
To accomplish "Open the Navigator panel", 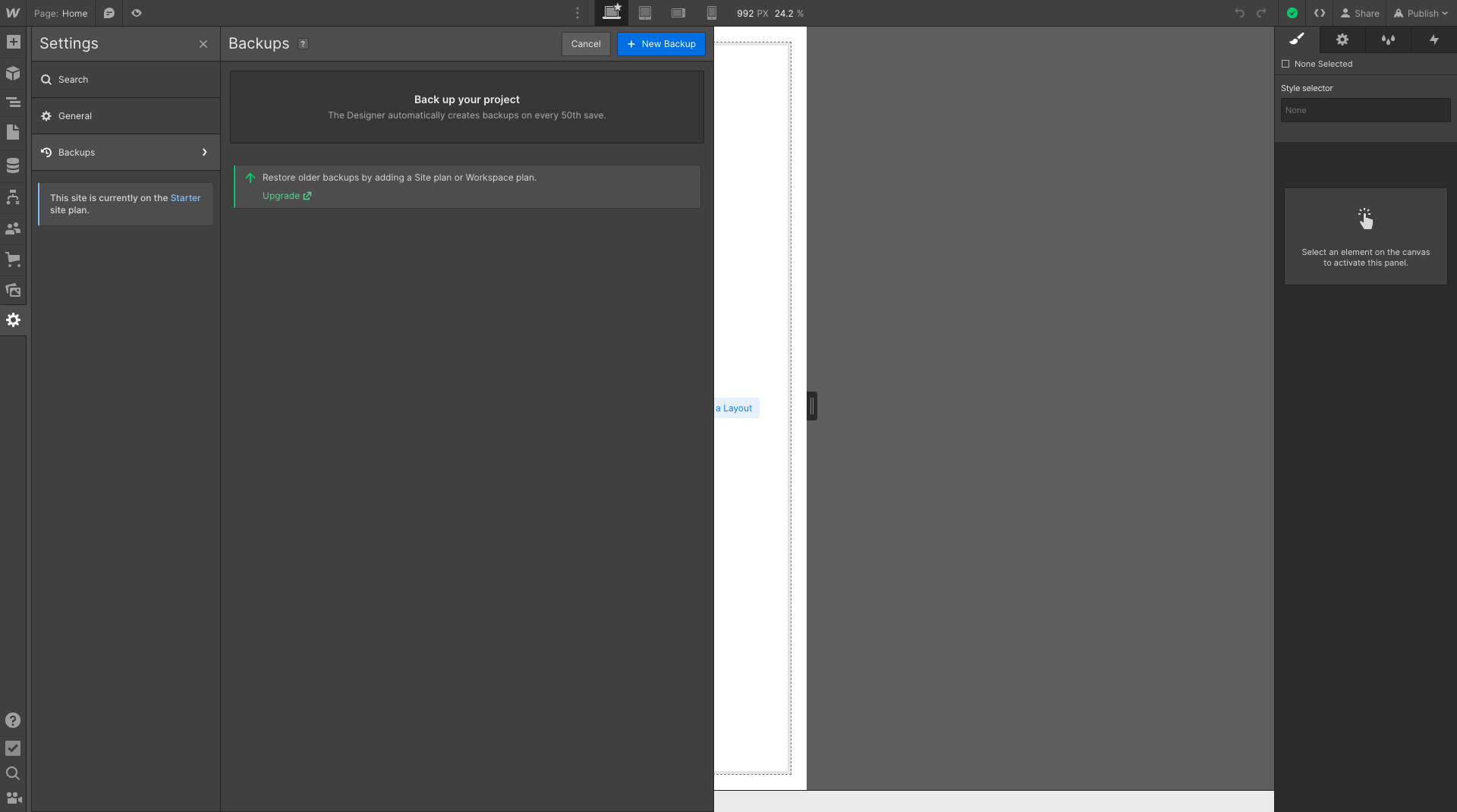I will tap(13, 102).
